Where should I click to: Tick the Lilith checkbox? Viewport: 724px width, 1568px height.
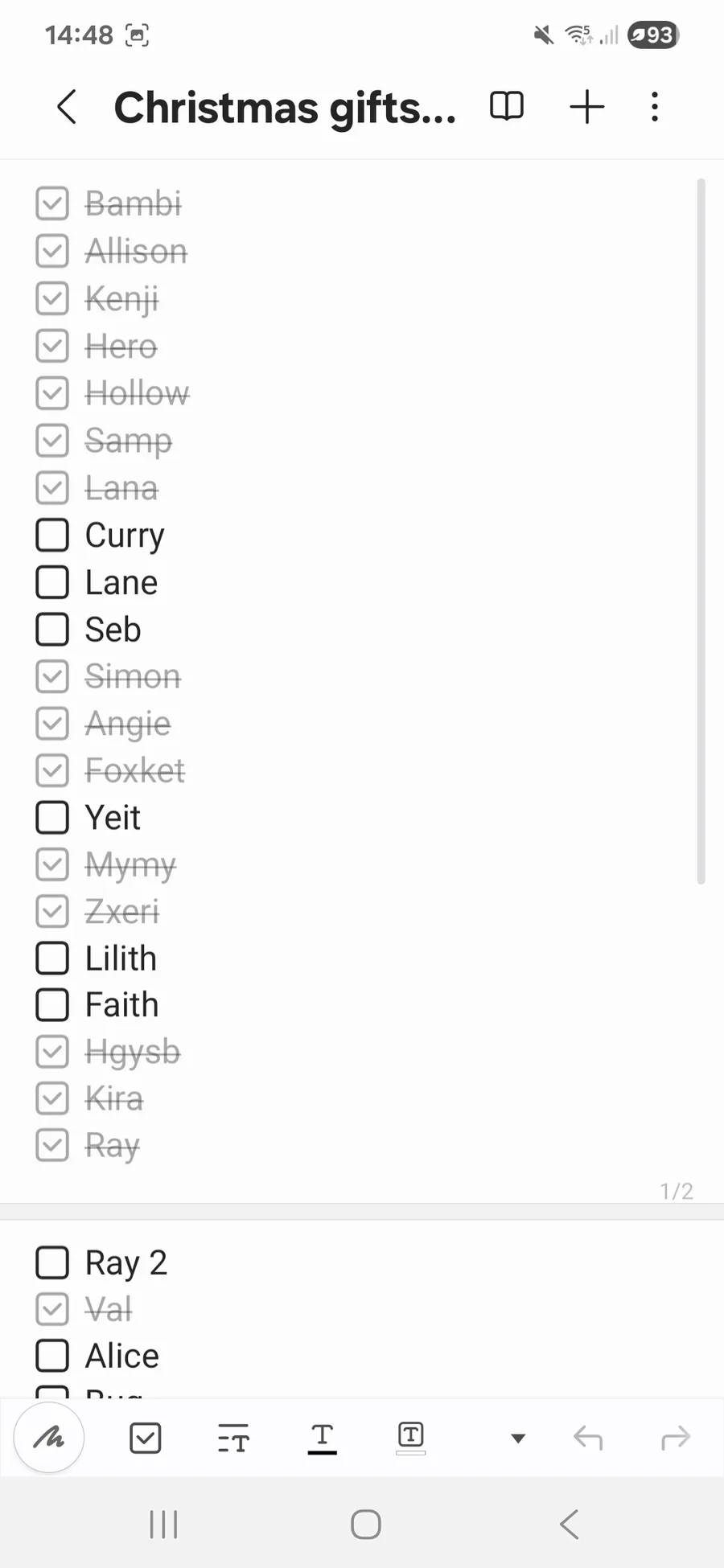pyautogui.click(x=52, y=958)
